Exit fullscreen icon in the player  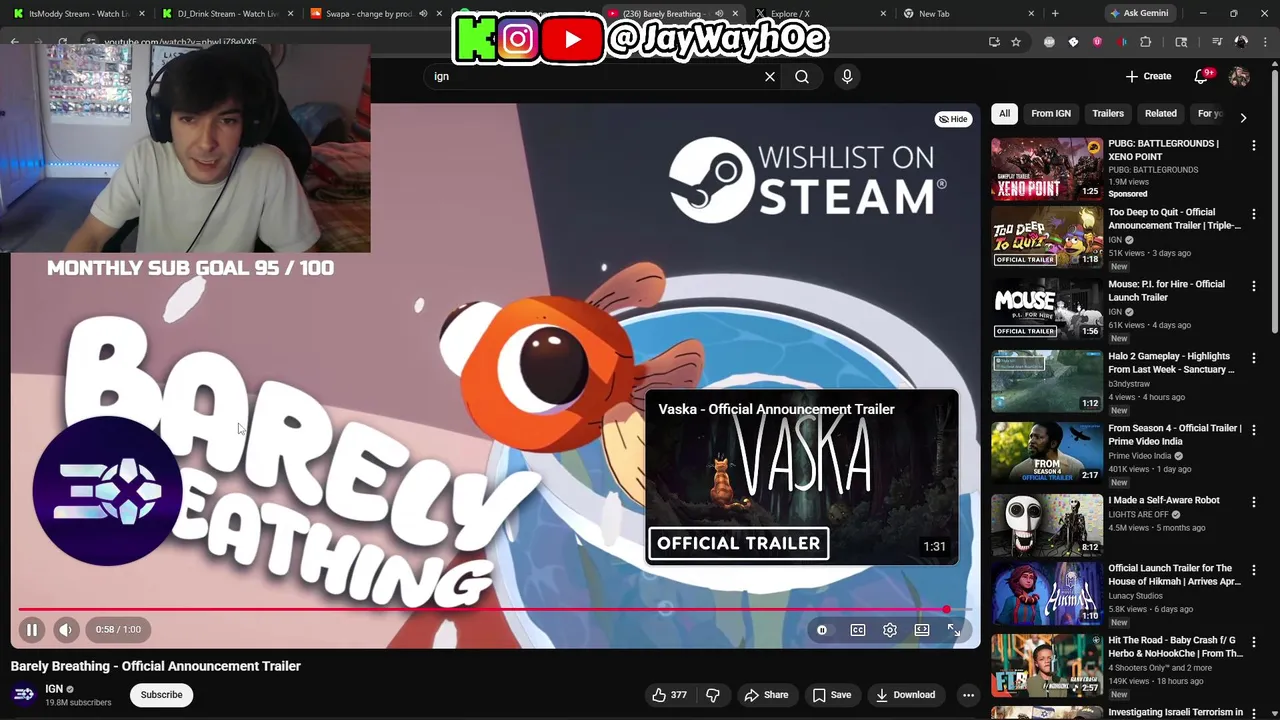coord(954,630)
